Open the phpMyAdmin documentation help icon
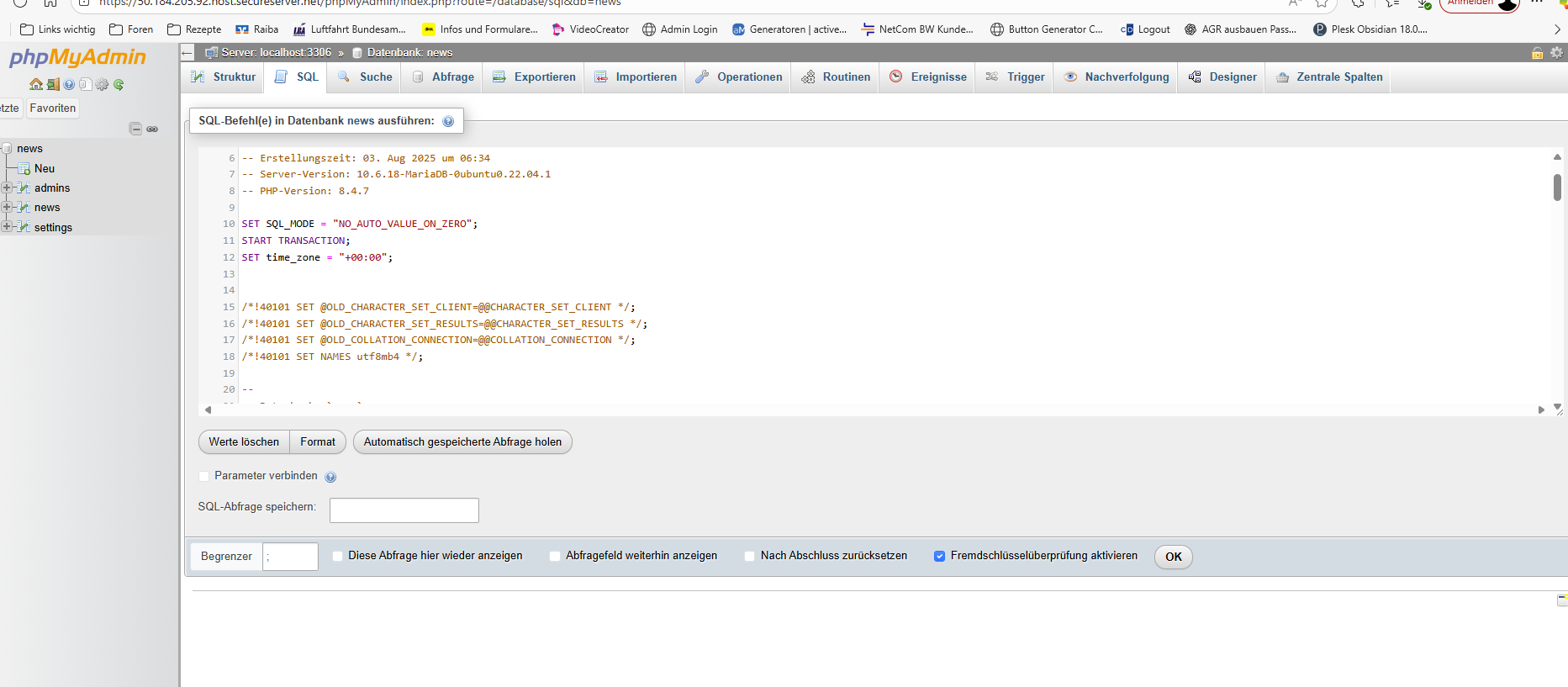 click(69, 85)
